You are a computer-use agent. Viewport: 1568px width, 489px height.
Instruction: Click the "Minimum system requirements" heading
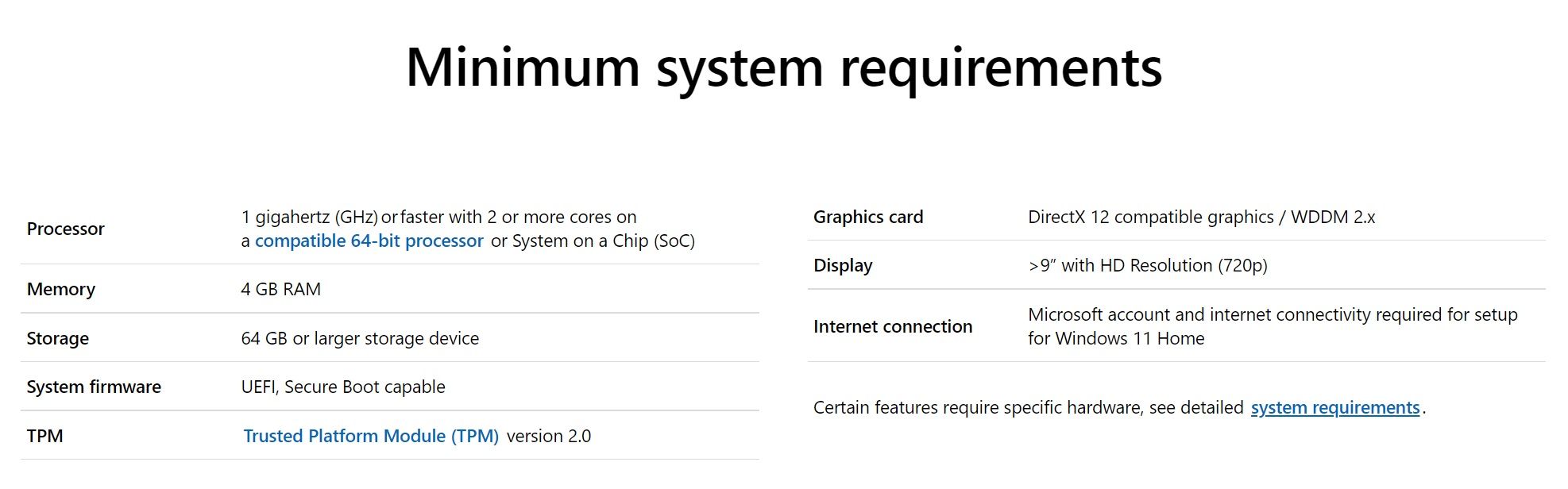click(x=783, y=67)
